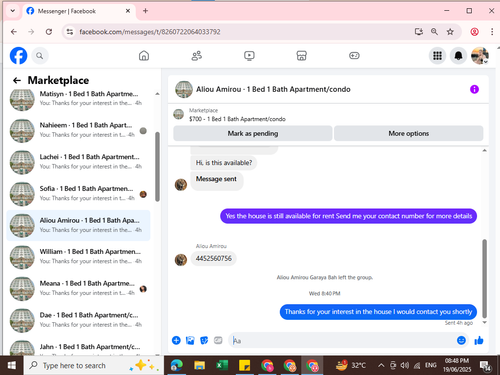Viewport: 500px width, 375px height.
Task: Show hidden system tray icons chevron
Action: (381, 365)
